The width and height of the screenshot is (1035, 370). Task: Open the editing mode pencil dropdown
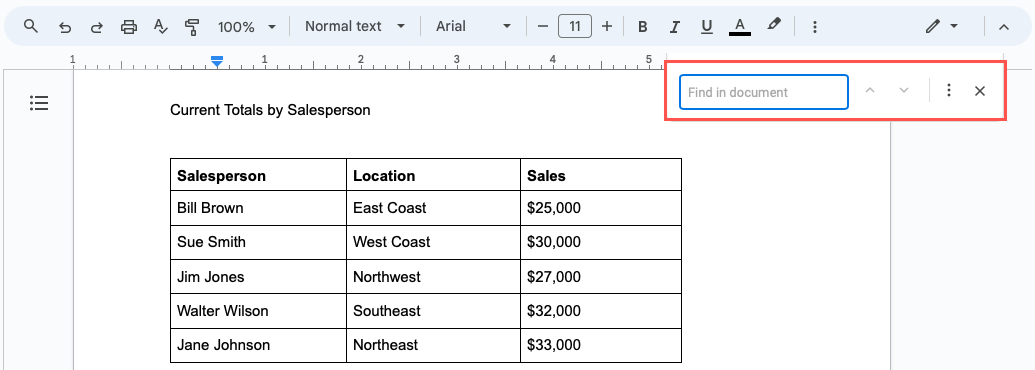click(942, 27)
